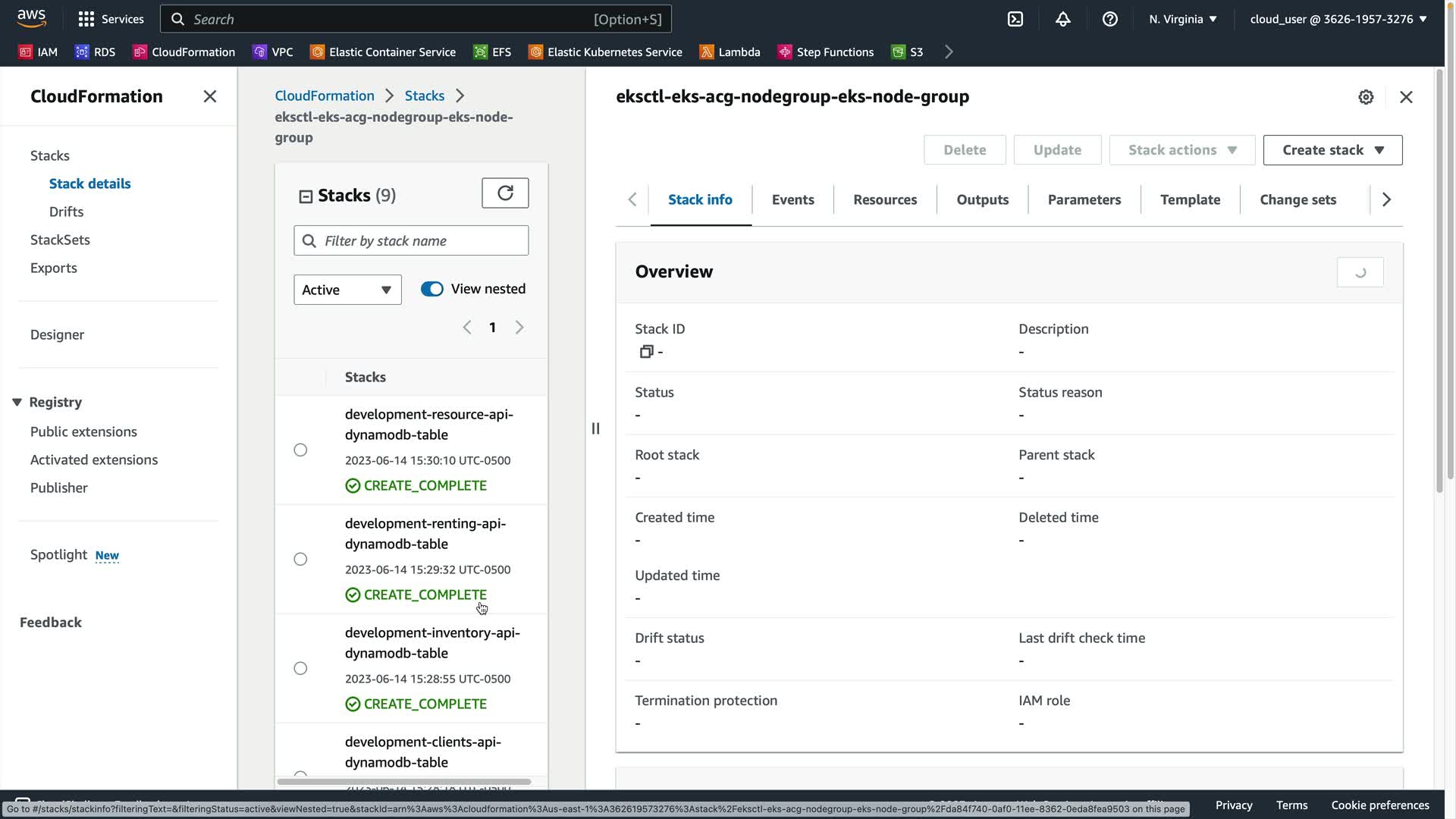Collapse the Registry section
The image size is (1456, 819).
coord(17,402)
